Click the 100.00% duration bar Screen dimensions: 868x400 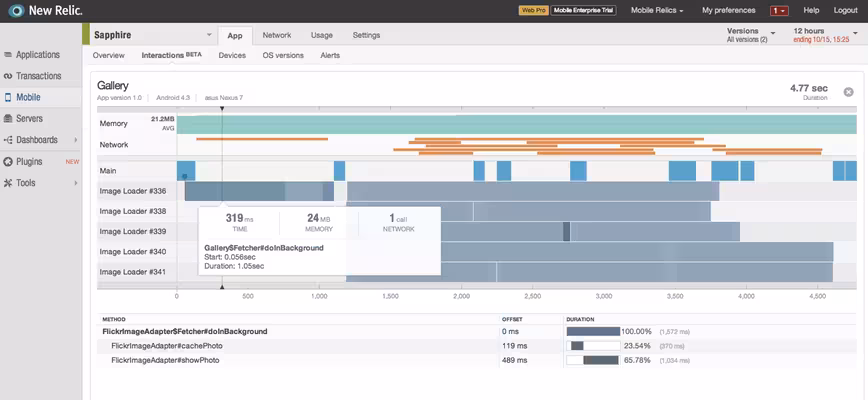593,331
